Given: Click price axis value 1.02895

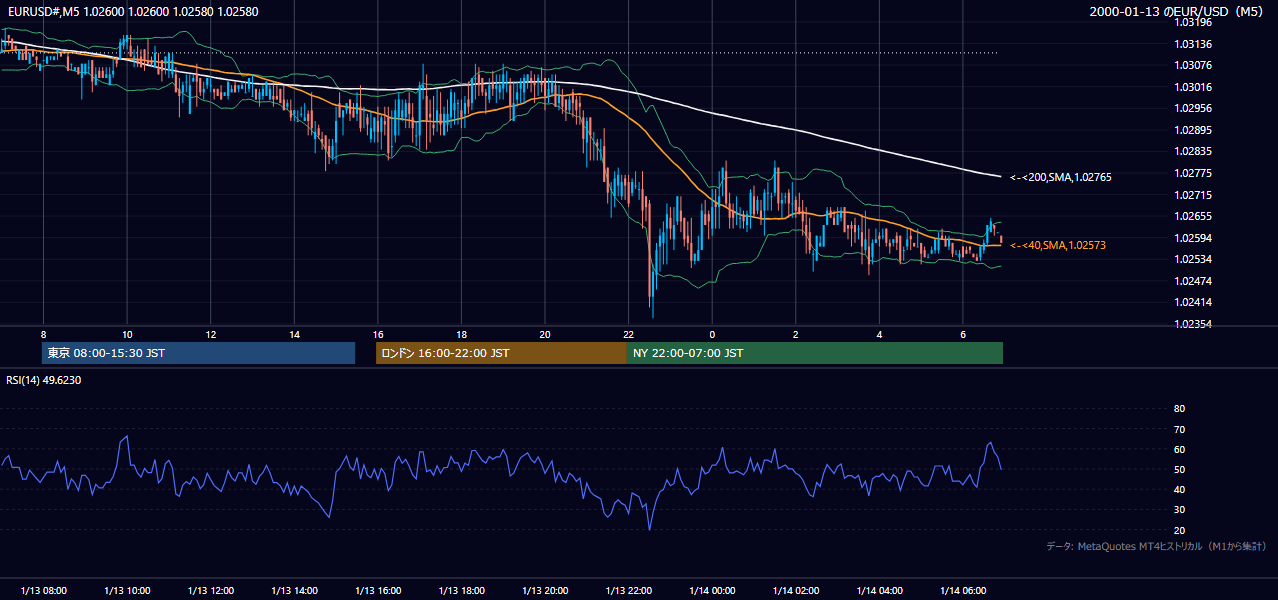Looking at the screenshot, I should (x=1193, y=130).
